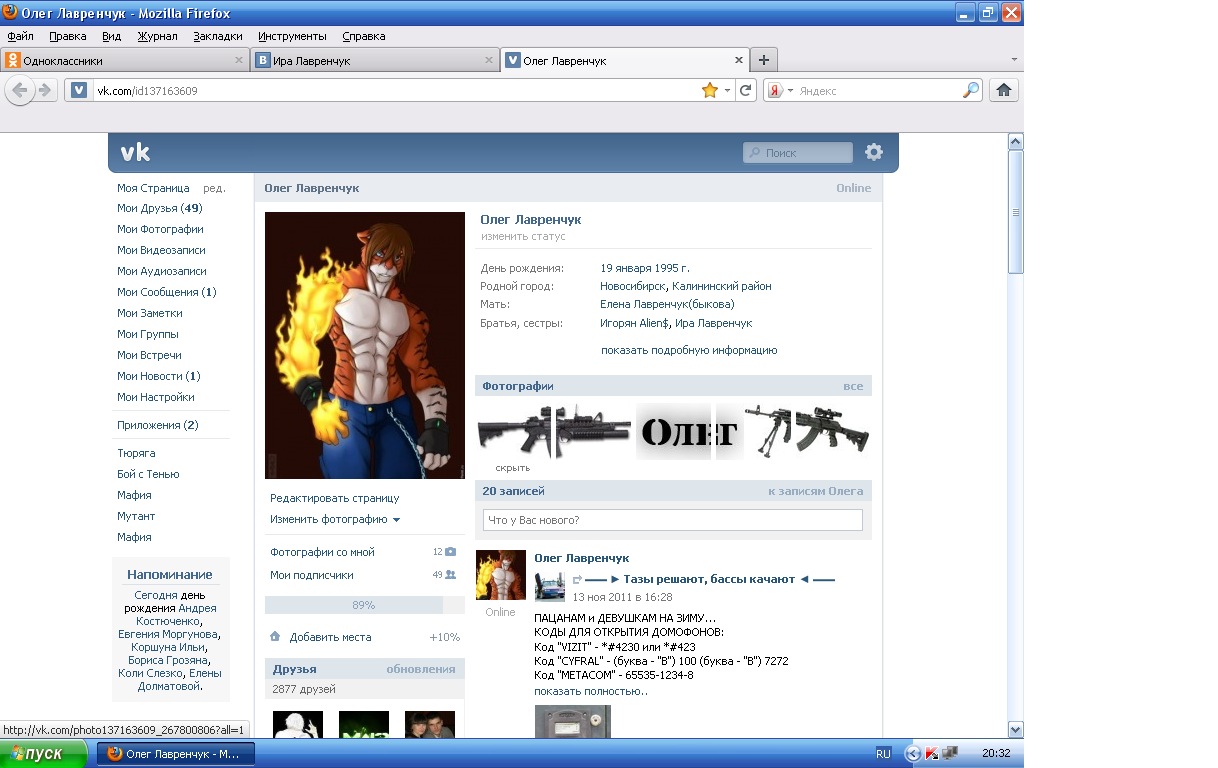Click house icon near Добавить места
The image size is (1218, 768).
(x=275, y=637)
